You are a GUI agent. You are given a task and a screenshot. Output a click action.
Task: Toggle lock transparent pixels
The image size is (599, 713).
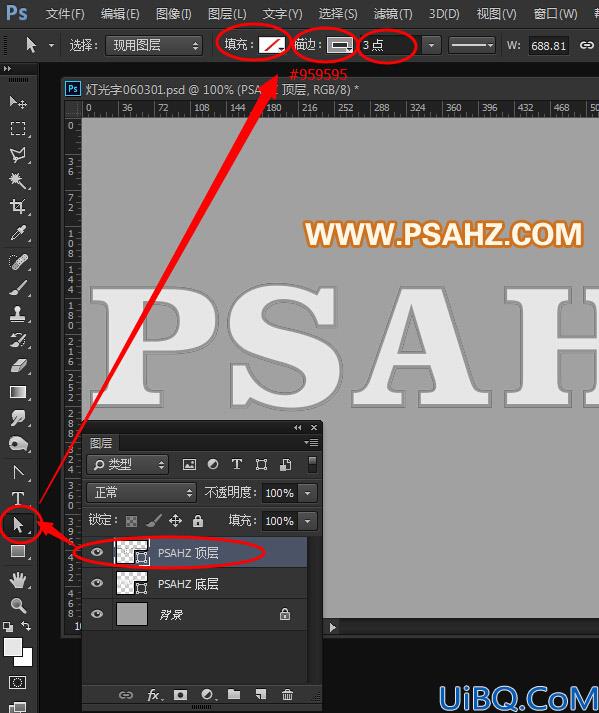coord(131,521)
